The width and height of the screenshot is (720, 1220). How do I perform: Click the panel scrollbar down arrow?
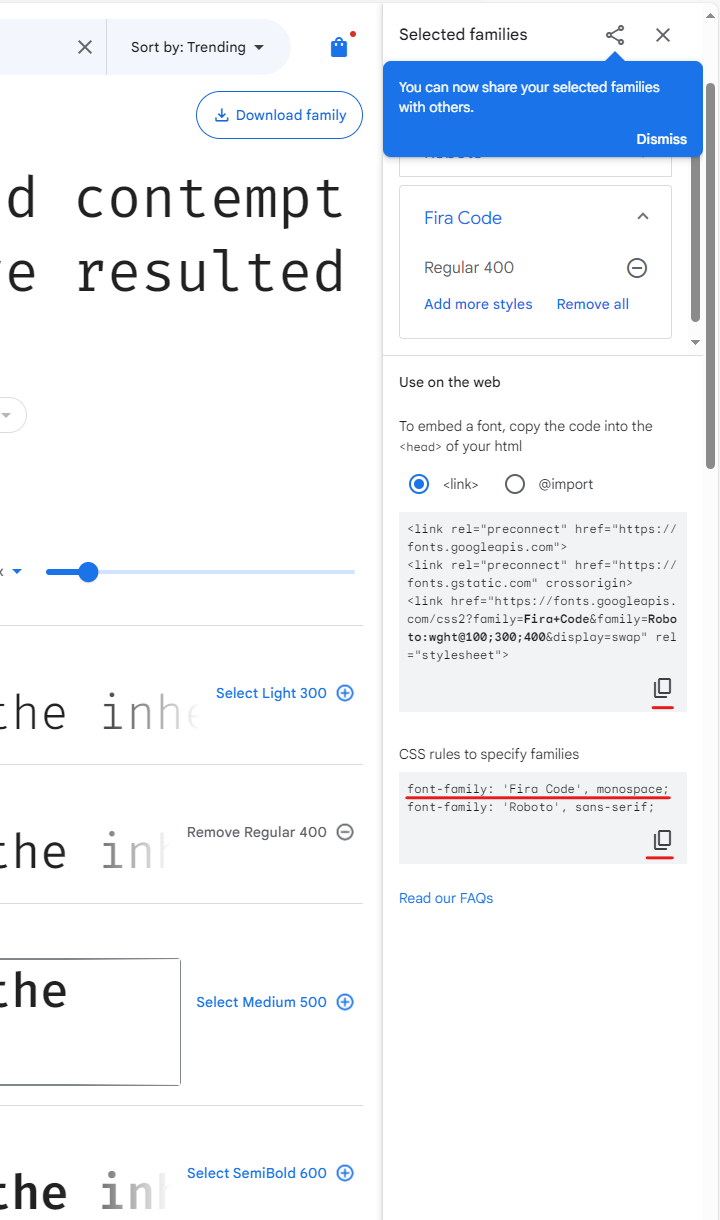696,342
